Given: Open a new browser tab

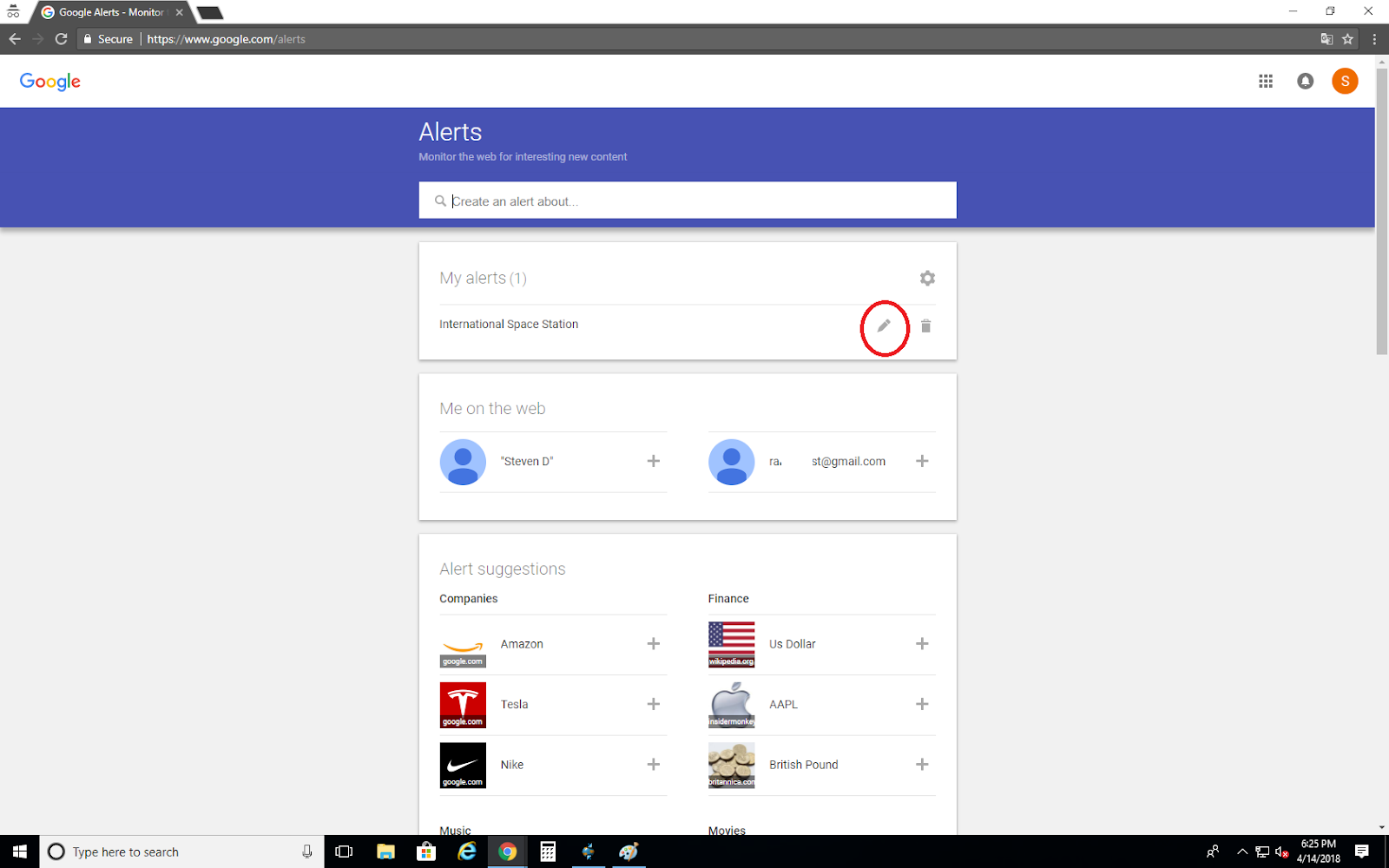Looking at the screenshot, I should coord(210,12).
